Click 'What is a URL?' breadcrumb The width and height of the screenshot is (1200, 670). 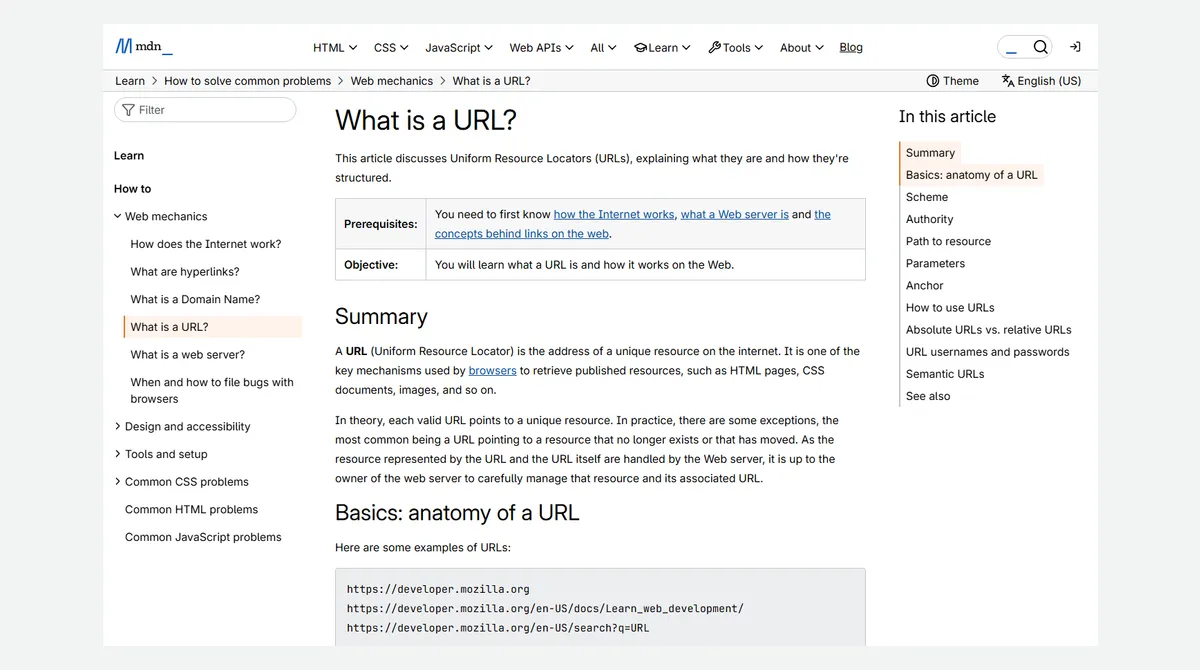click(x=492, y=81)
